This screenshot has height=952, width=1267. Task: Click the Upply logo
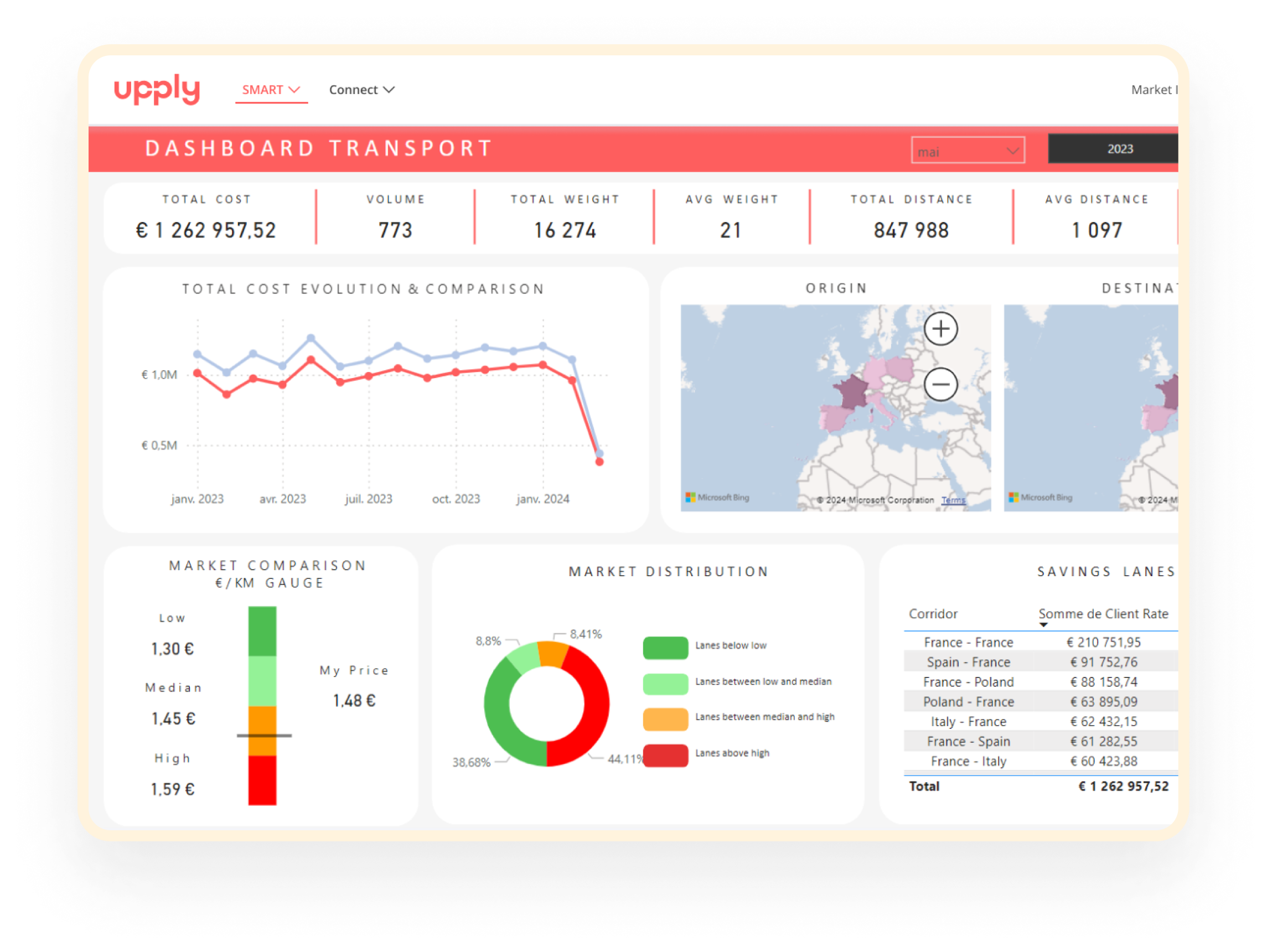click(157, 89)
